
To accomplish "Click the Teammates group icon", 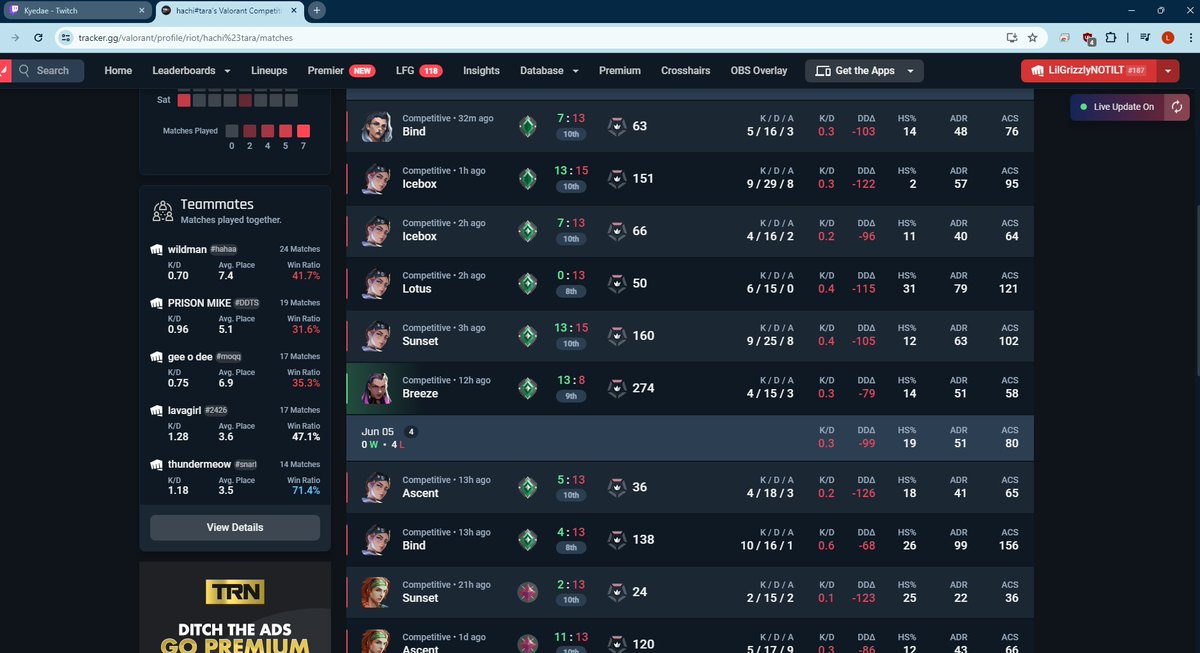I will pos(163,210).
